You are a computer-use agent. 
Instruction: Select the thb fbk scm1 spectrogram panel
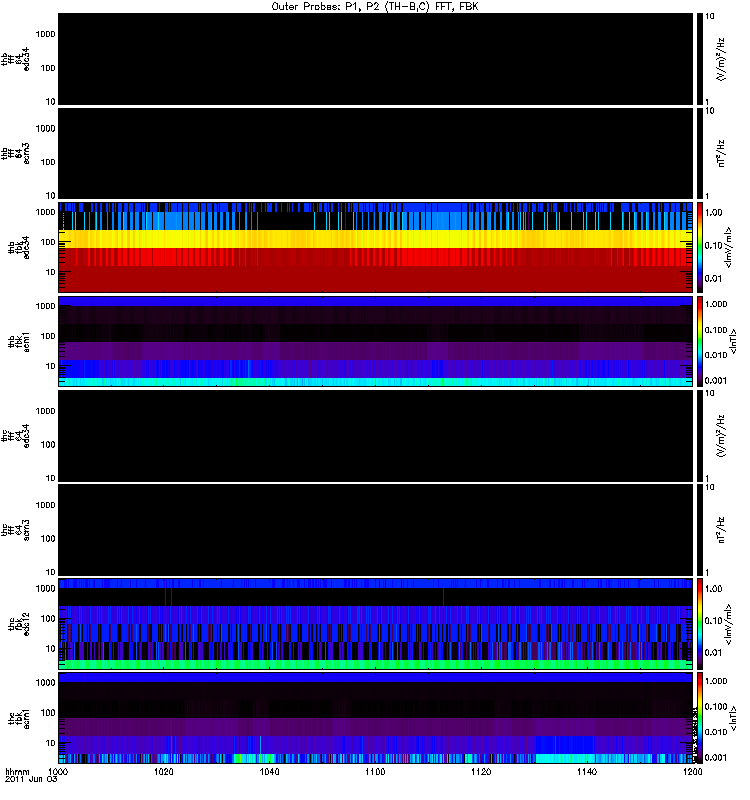point(375,341)
